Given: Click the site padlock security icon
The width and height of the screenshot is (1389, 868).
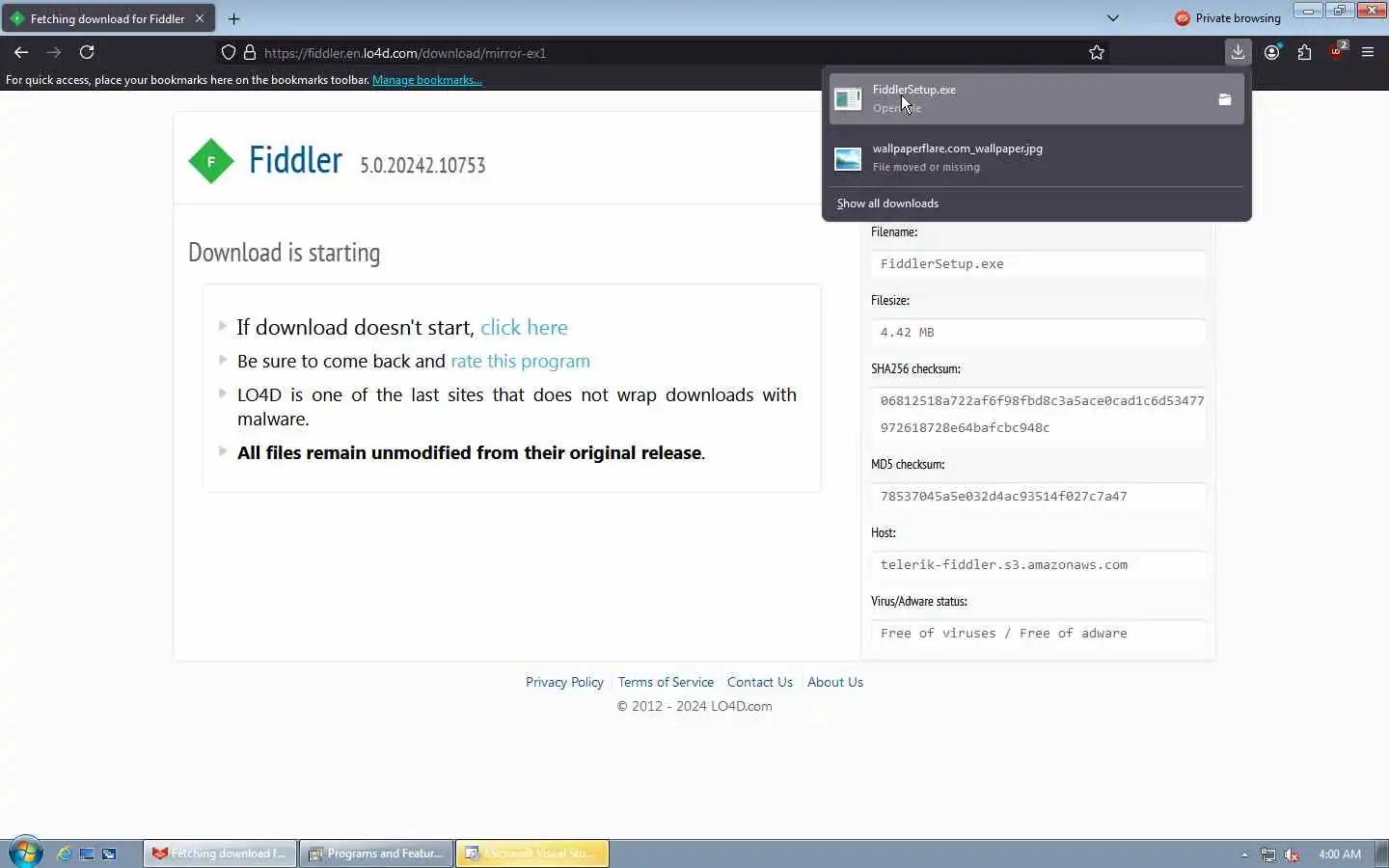Looking at the screenshot, I should pyautogui.click(x=250, y=52).
